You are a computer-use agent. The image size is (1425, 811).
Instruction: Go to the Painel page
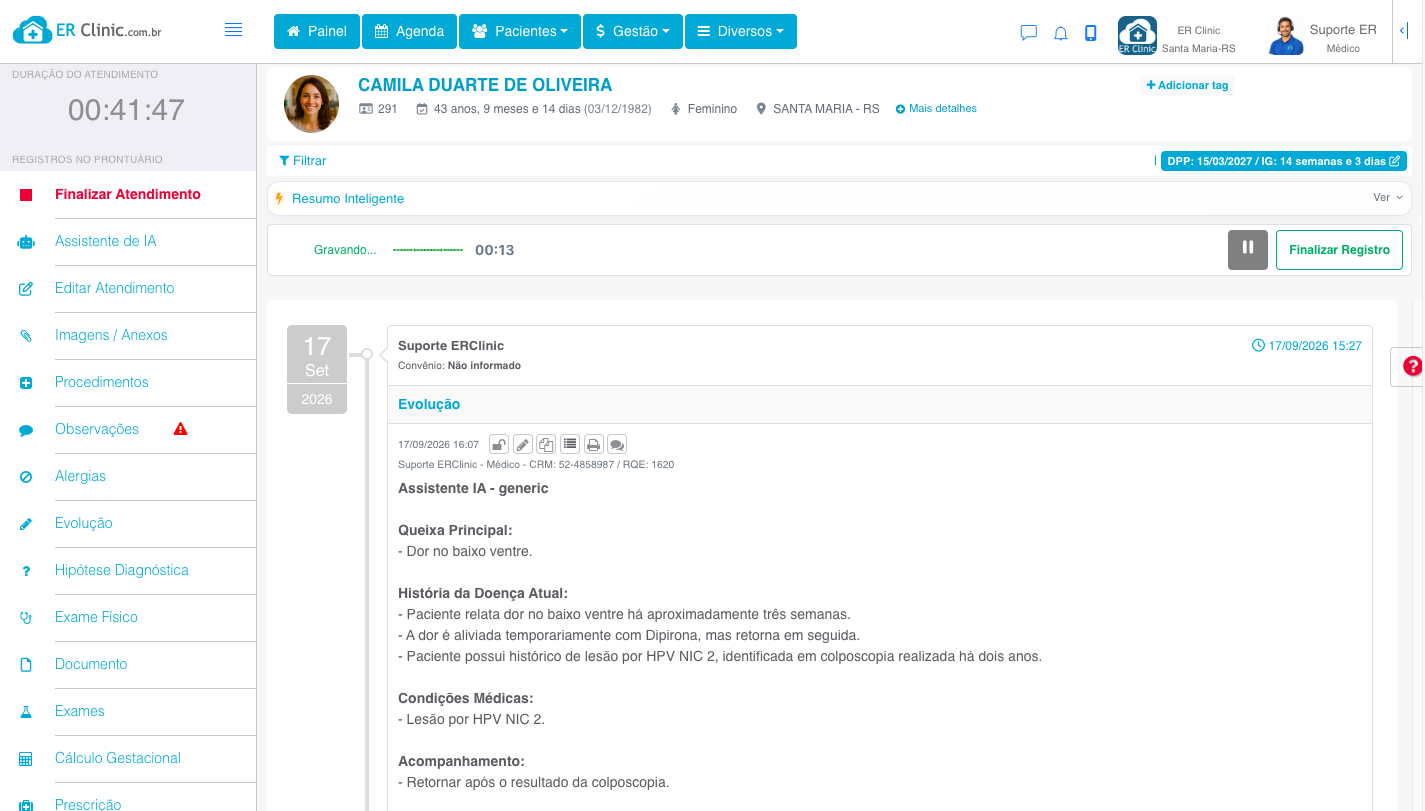point(316,31)
